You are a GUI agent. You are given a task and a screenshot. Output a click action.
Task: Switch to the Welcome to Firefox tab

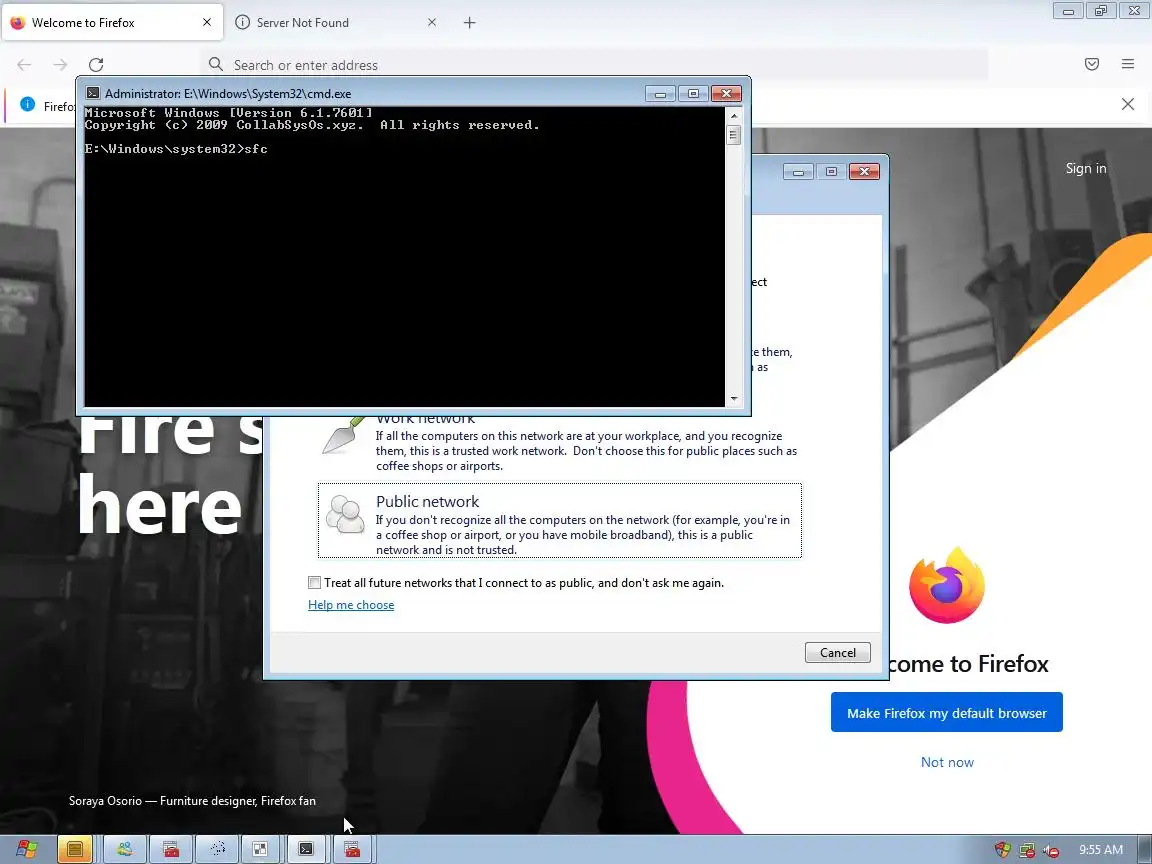coord(113,23)
